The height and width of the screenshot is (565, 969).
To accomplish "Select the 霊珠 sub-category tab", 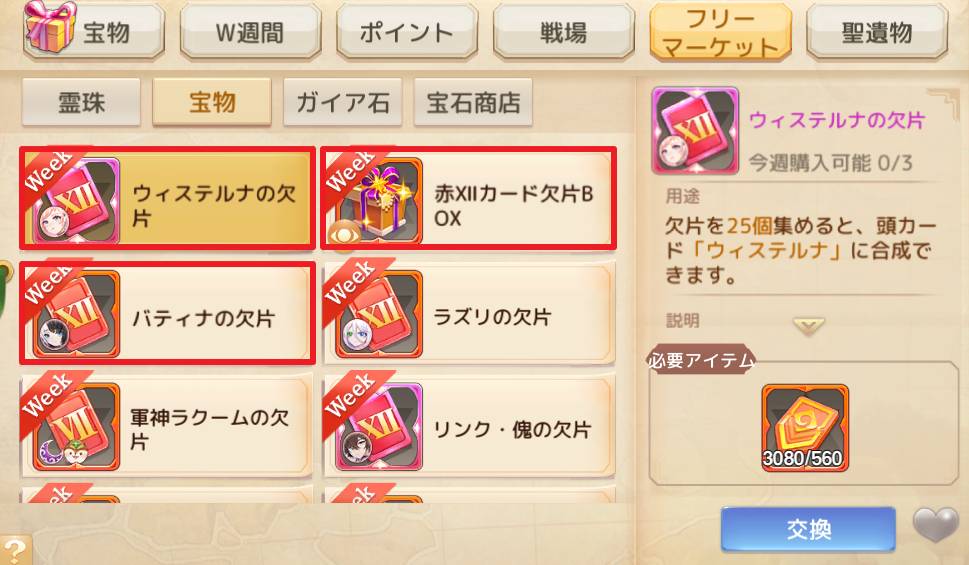I will click(x=81, y=102).
